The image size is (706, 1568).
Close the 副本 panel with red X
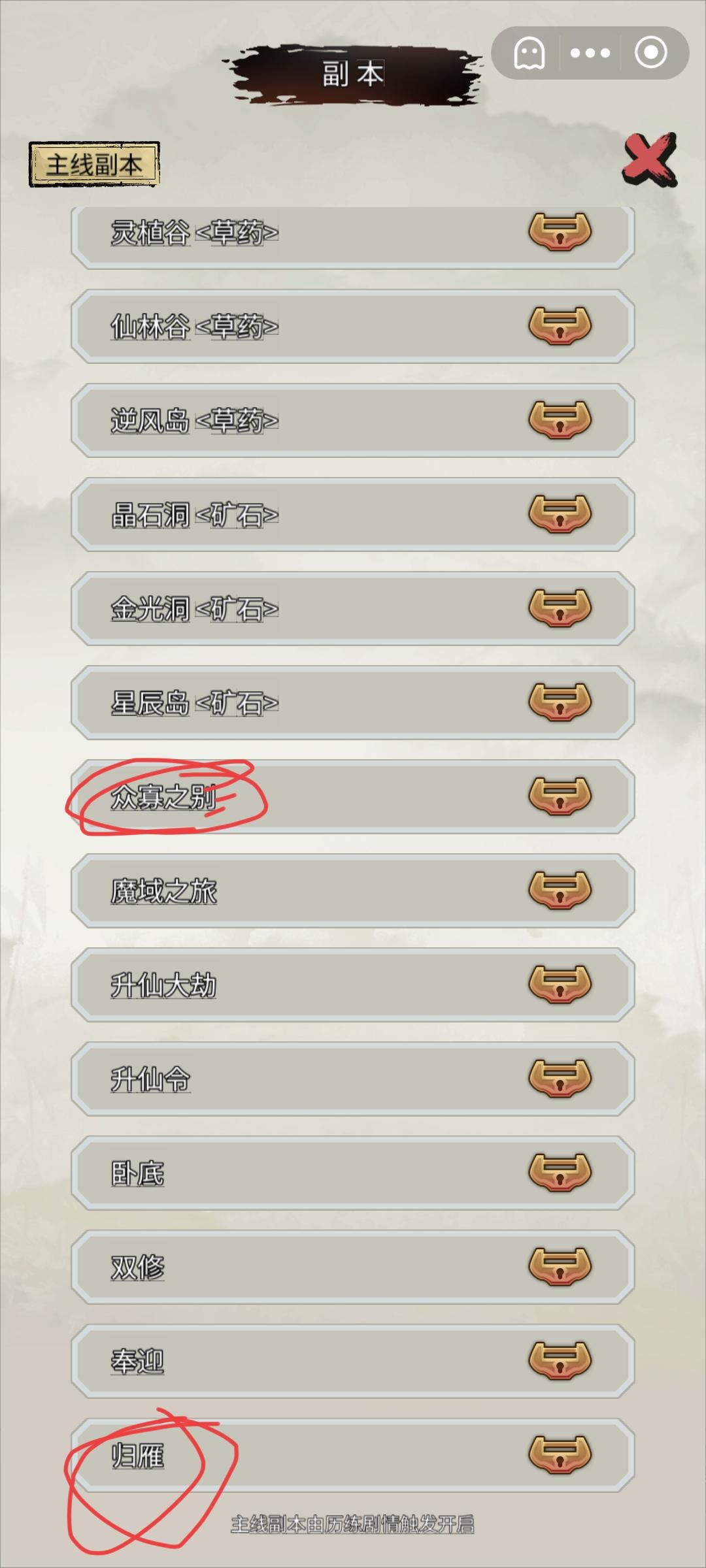coord(650,159)
